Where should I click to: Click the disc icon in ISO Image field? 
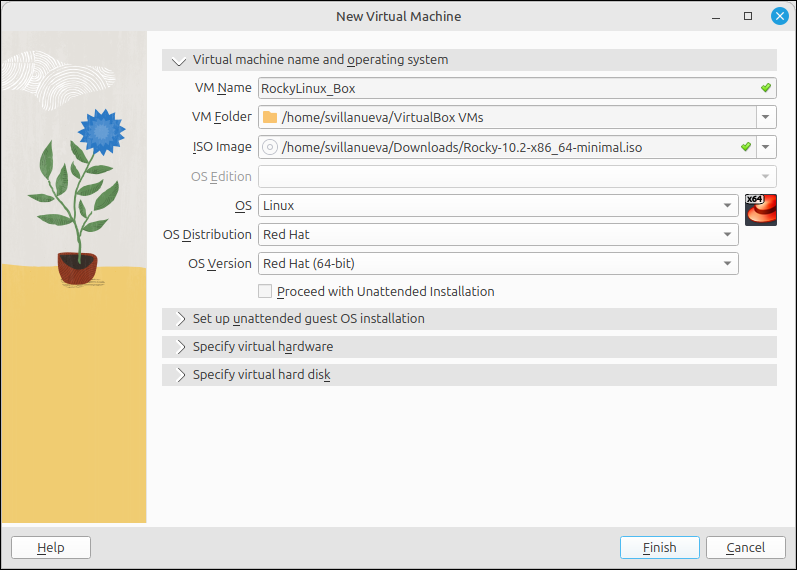point(270,147)
